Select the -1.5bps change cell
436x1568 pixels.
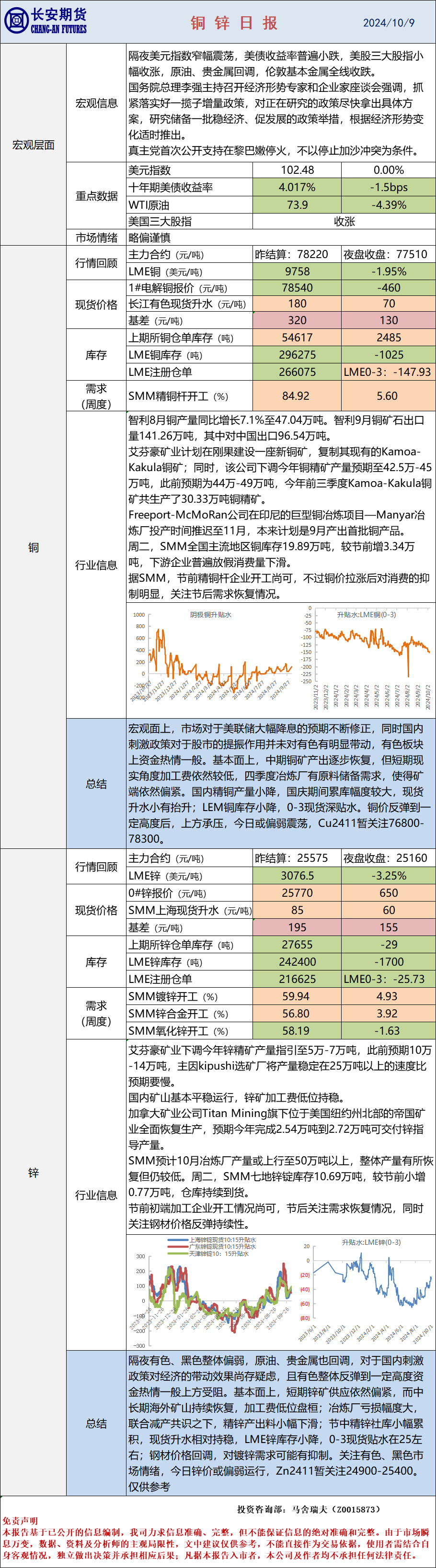click(x=389, y=188)
